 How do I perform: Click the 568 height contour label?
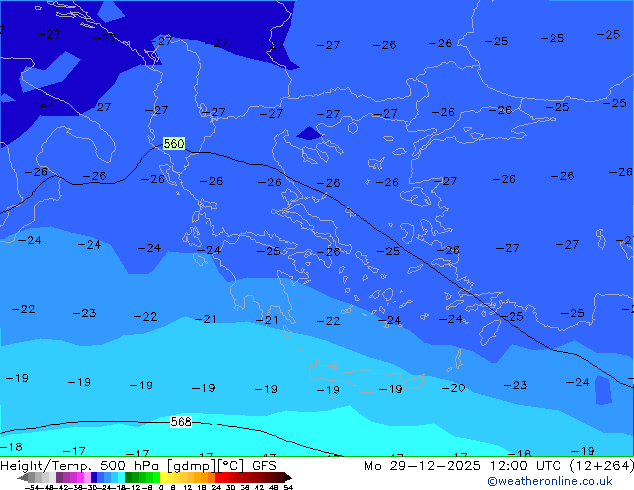[181, 422]
